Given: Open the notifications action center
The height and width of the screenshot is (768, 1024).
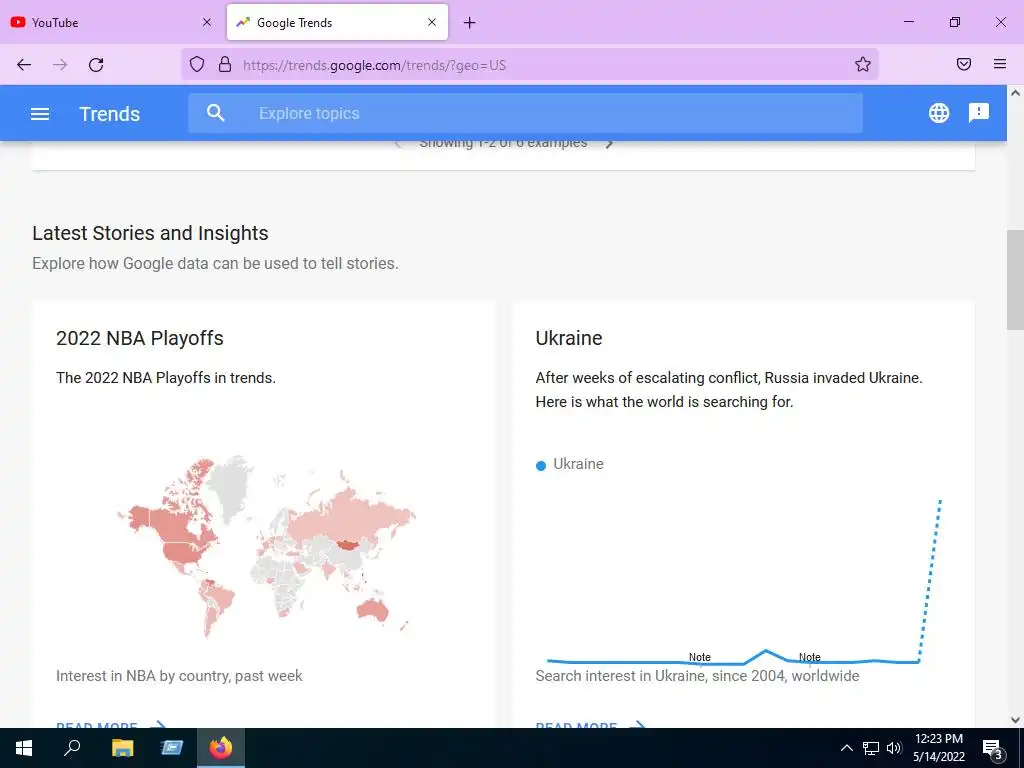Looking at the screenshot, I should 992,748.
